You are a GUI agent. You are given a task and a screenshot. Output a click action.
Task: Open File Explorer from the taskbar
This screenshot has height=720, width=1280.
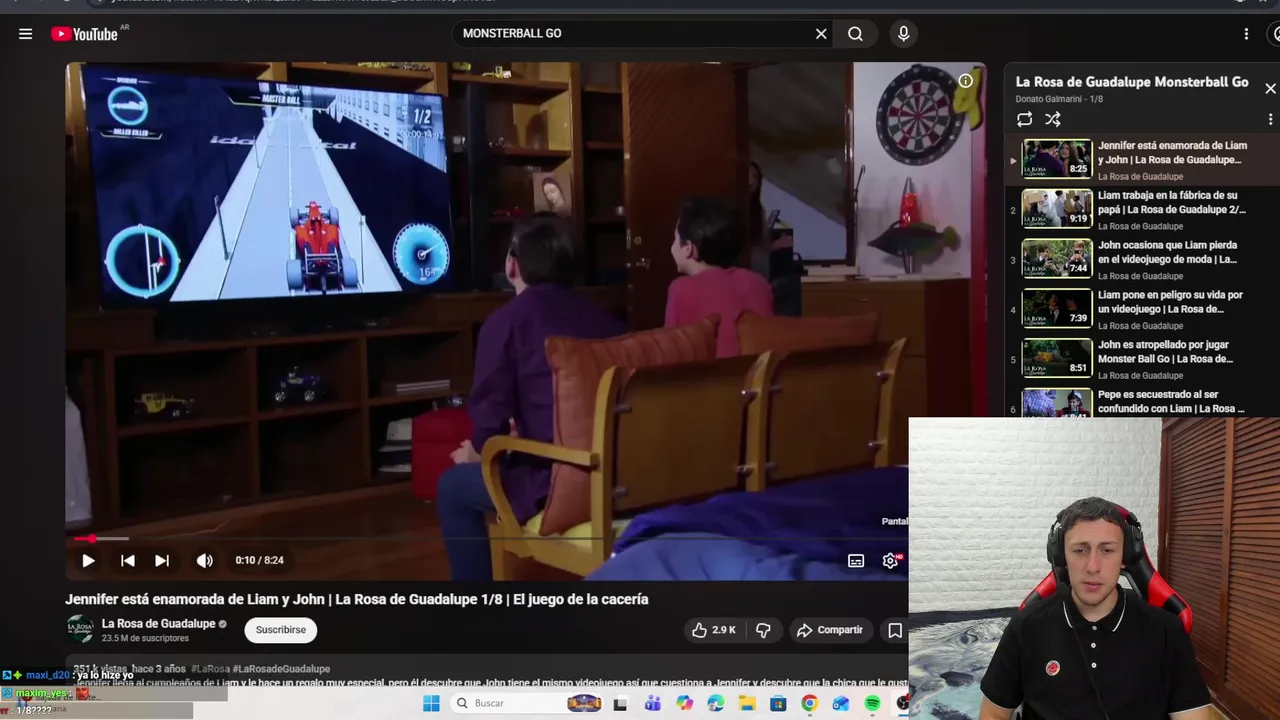(x=747, y=703)
